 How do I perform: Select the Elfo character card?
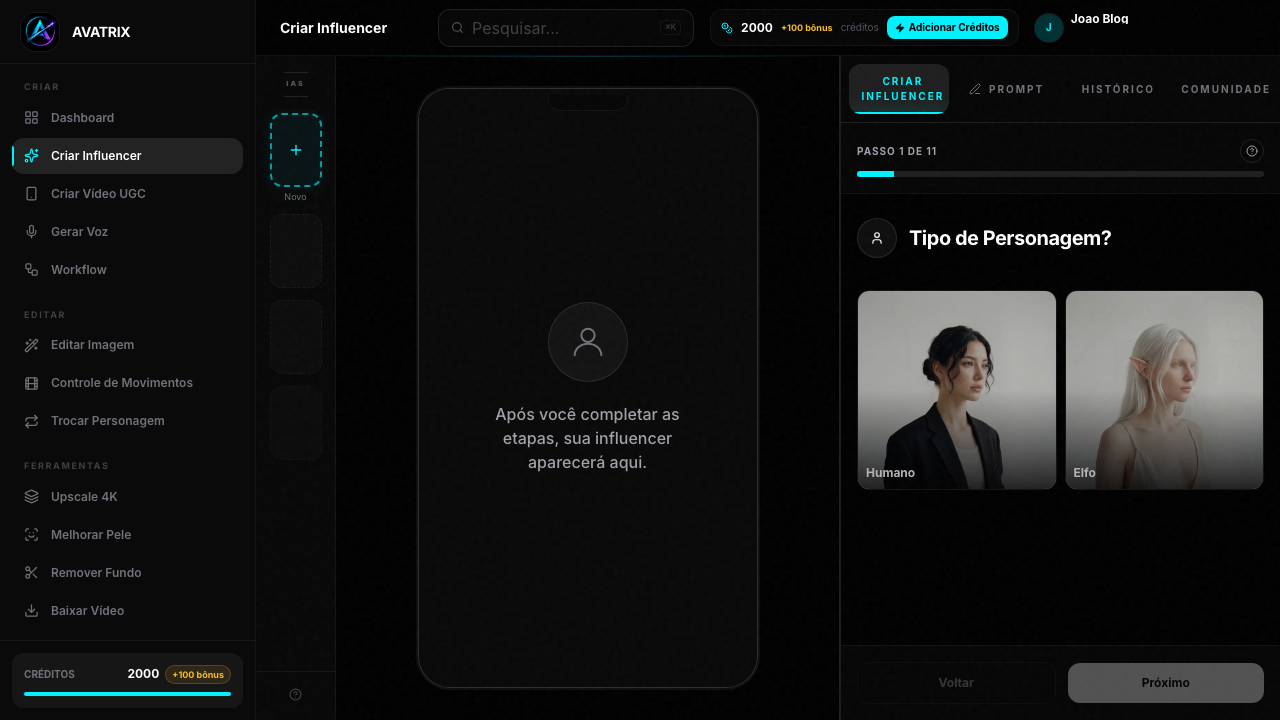(1164, 390)
